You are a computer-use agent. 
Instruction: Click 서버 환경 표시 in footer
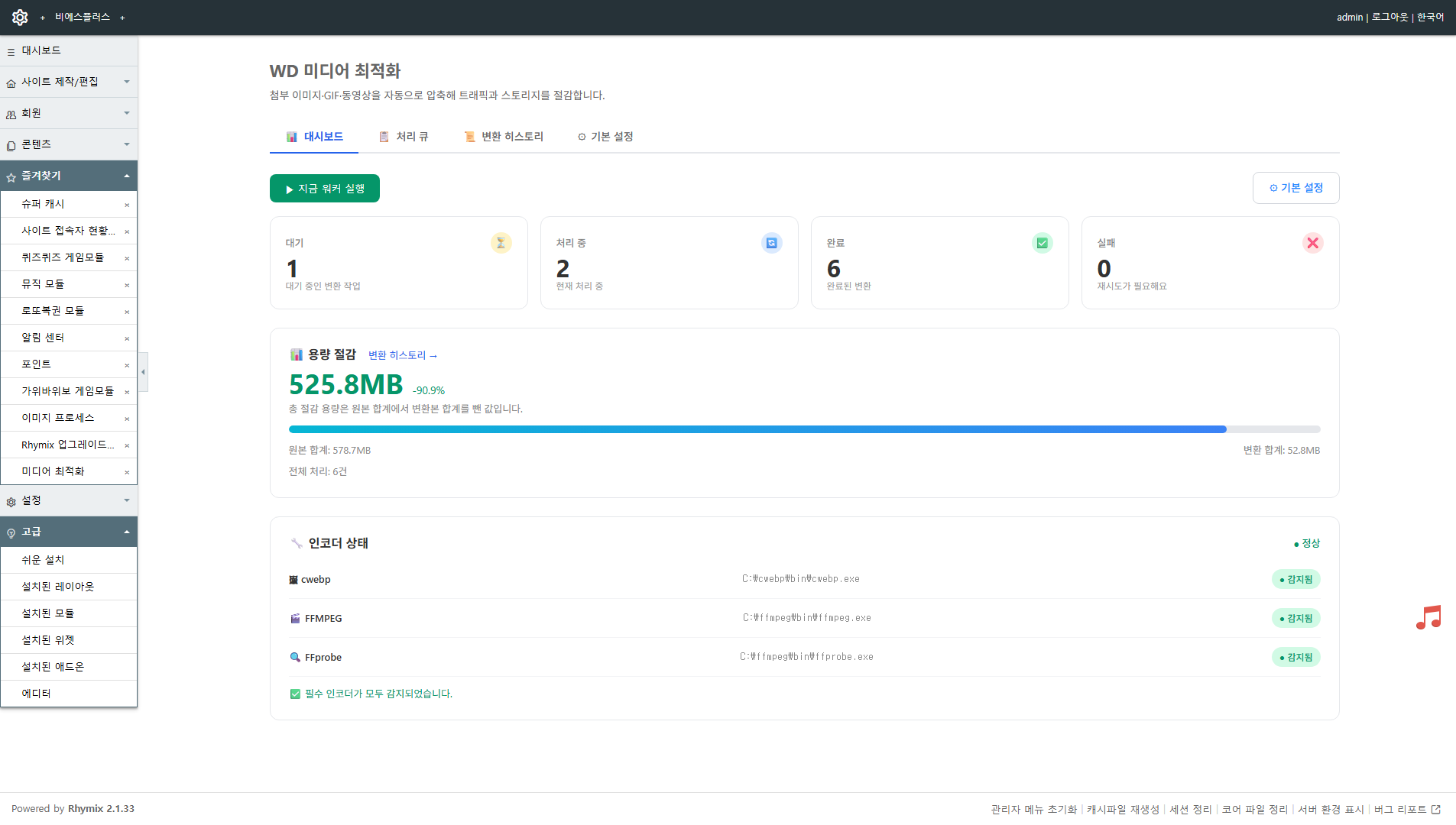coord(1331,809)
